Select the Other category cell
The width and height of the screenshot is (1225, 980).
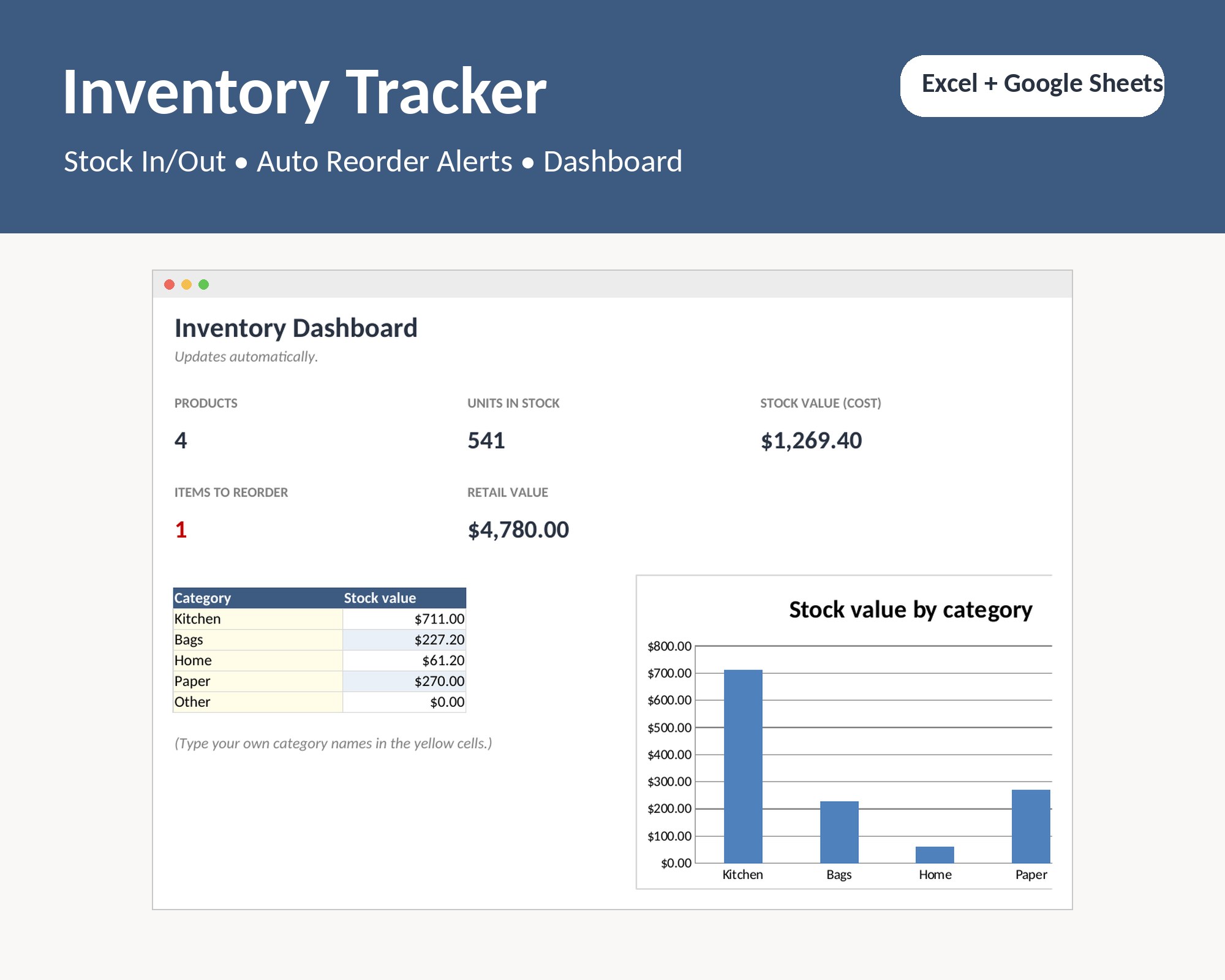[258, 702]
